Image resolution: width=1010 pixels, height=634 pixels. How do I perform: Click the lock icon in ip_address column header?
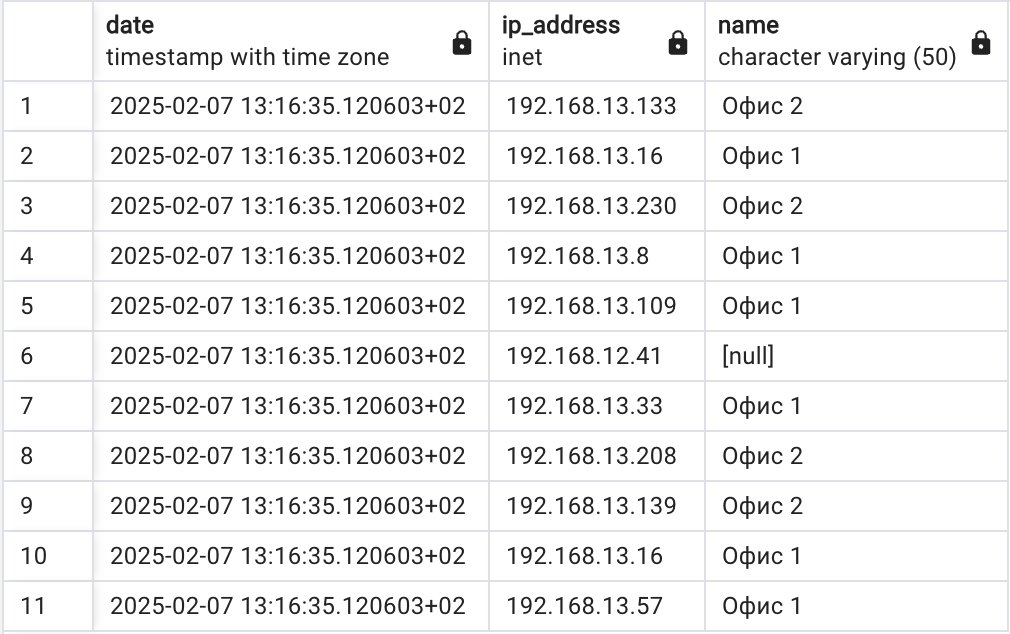click(x=678, y=43)
